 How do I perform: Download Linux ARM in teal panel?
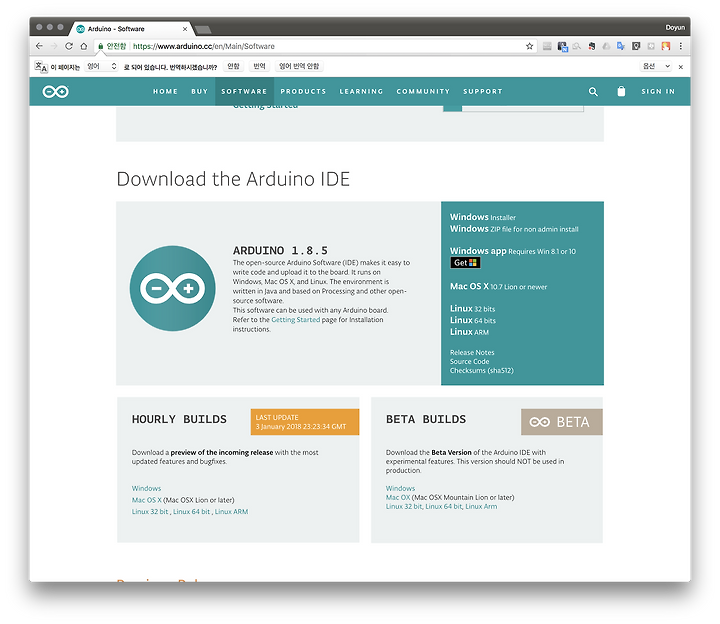pyautogui.click(x=469, y=332)
